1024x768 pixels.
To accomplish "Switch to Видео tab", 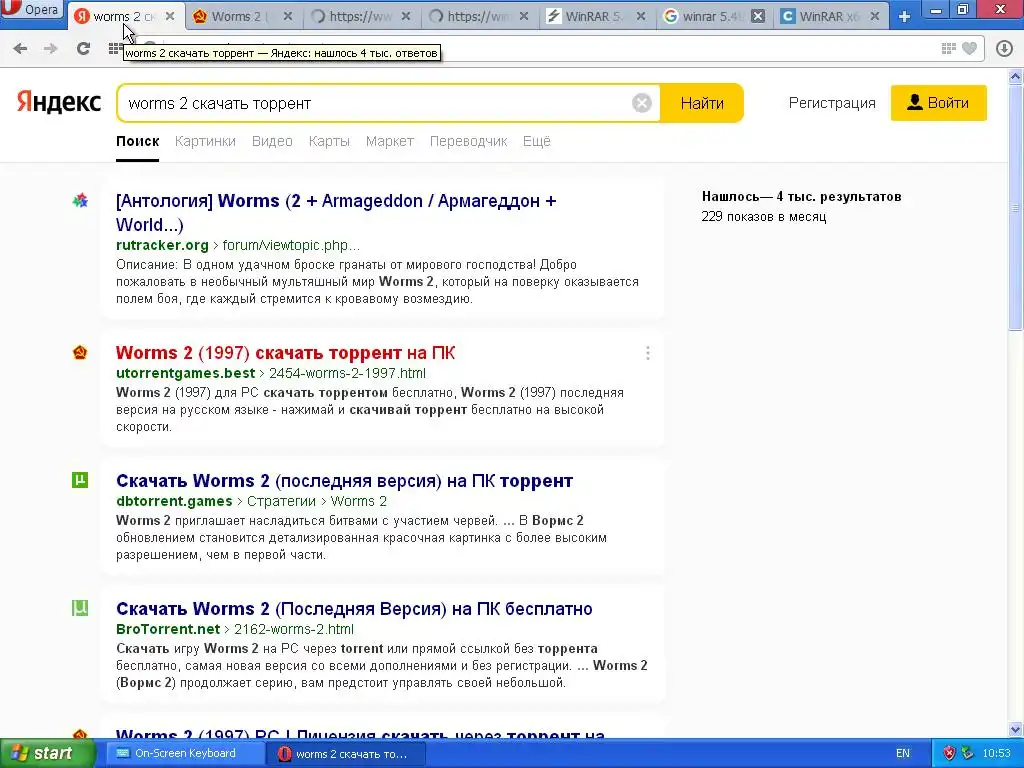I will click(x=272, y=141).
